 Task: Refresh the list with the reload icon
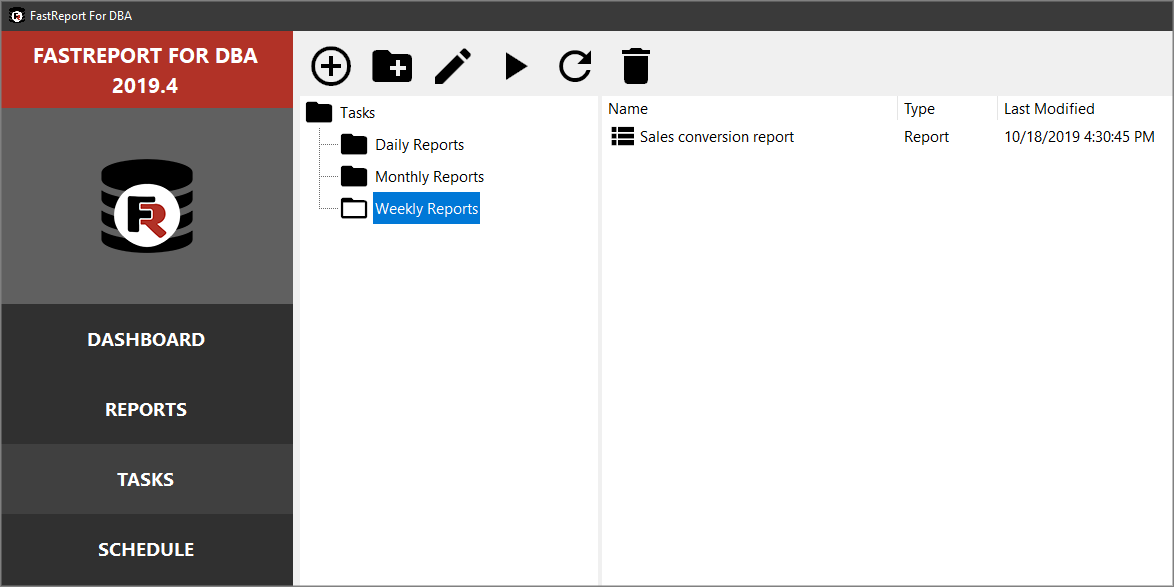[575, 66]
